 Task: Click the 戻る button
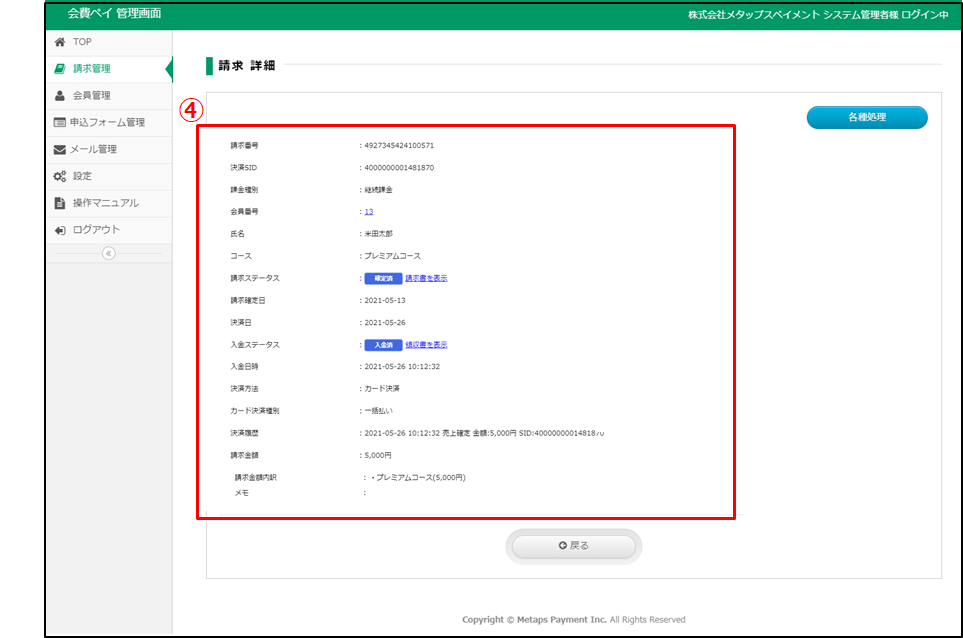574,546
